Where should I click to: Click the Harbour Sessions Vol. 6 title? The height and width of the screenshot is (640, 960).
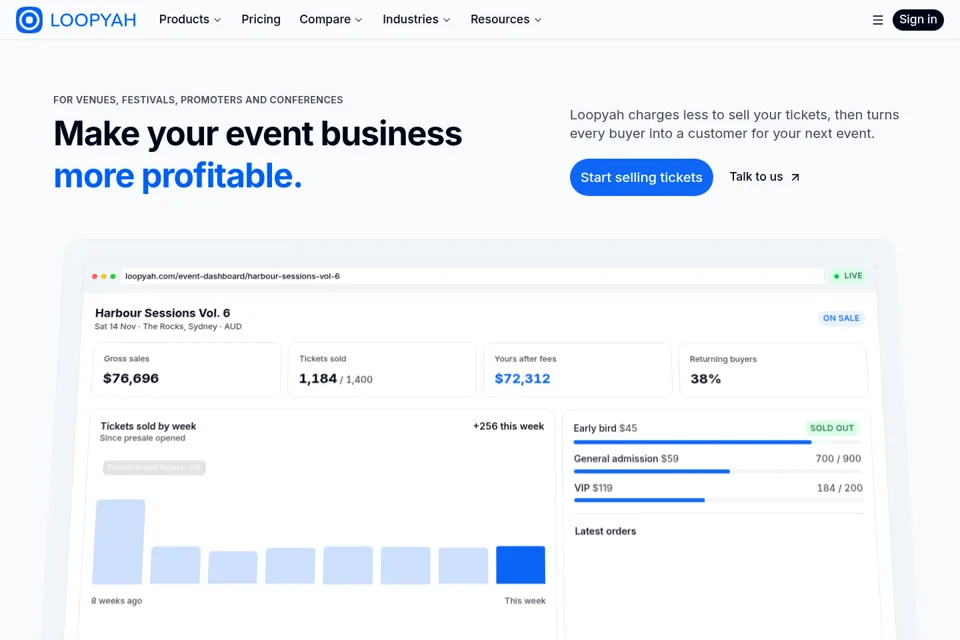pyautogui.click(x=162, y=313)
